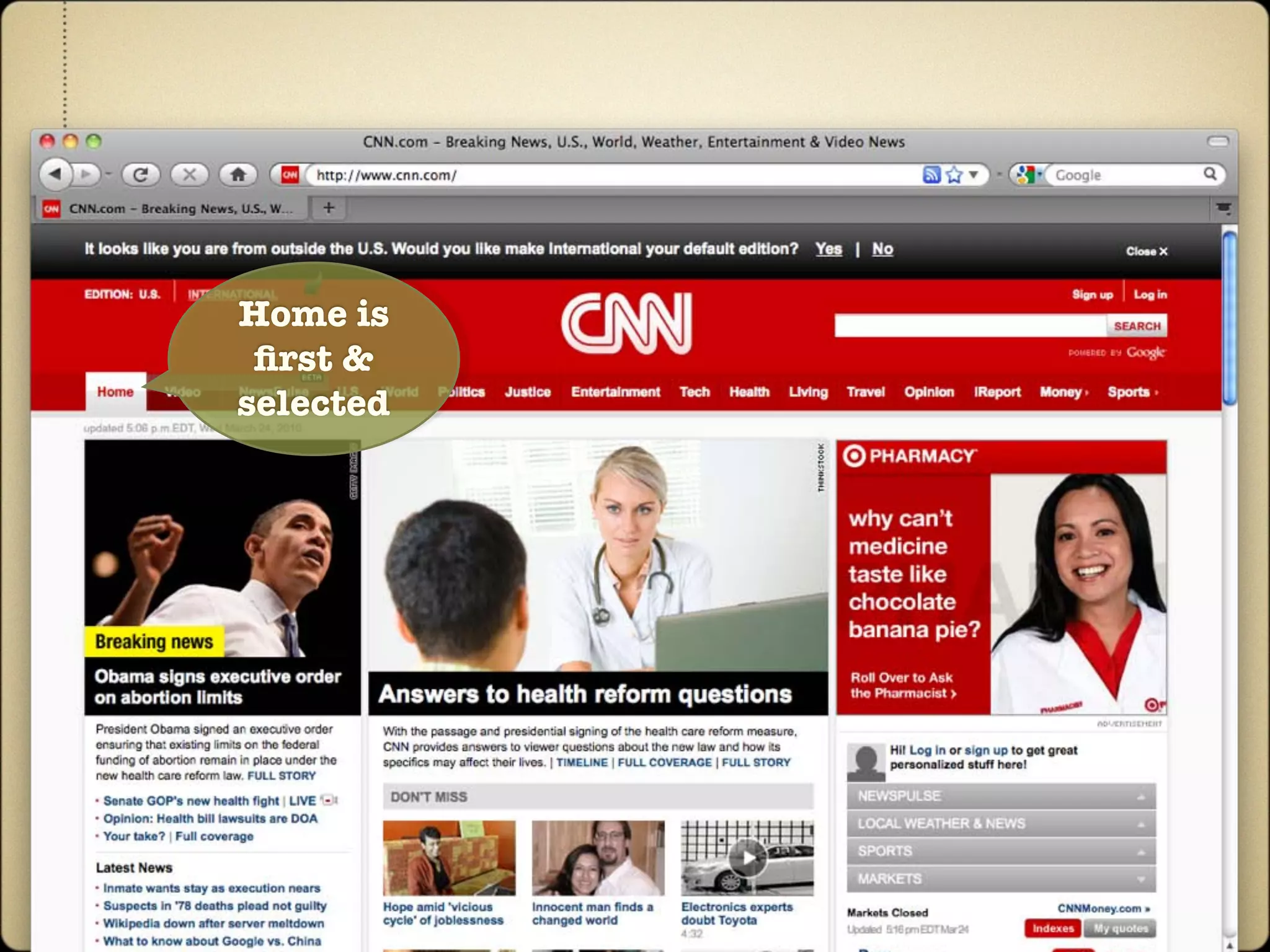Screen dimensions: 1270x952
Task: Click the browser back arrow button
Action: tap(56, 175)
